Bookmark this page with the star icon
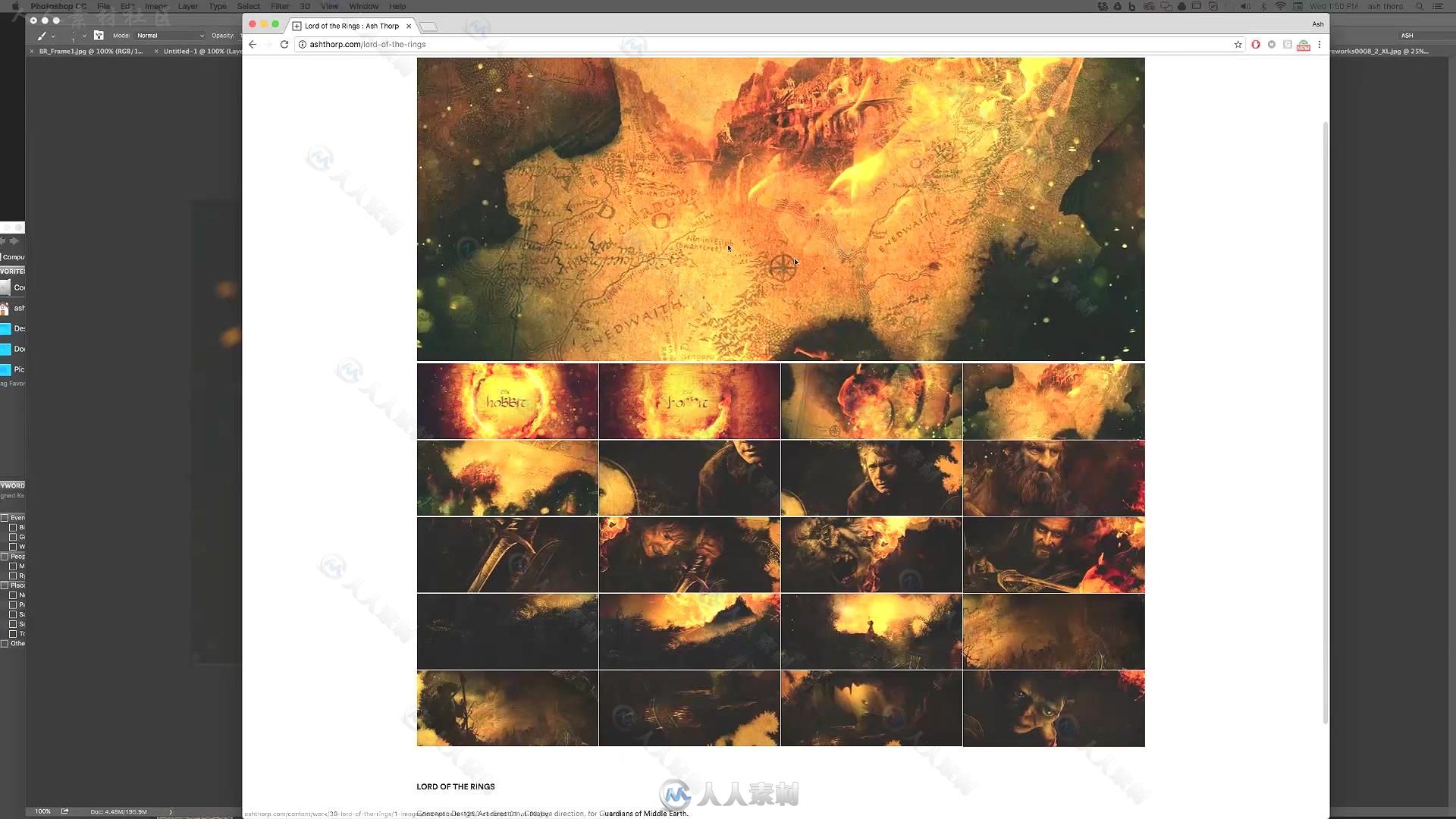 point(1238,44)
